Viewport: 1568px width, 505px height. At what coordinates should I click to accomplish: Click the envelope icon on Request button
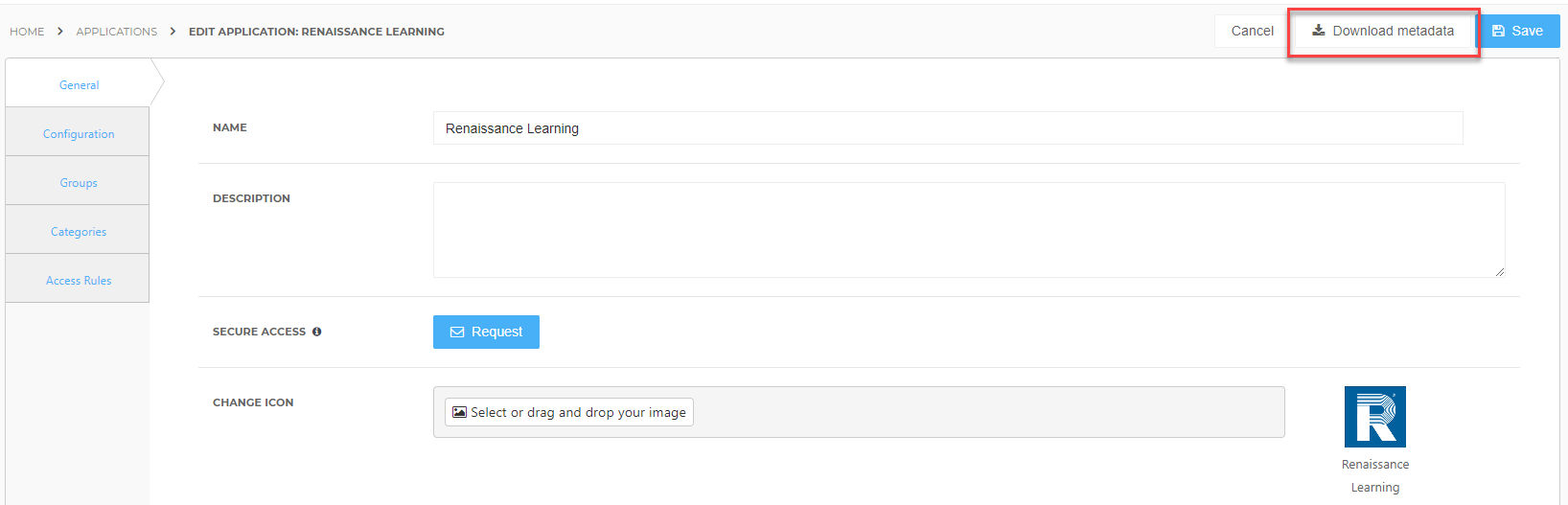(457, 333)
